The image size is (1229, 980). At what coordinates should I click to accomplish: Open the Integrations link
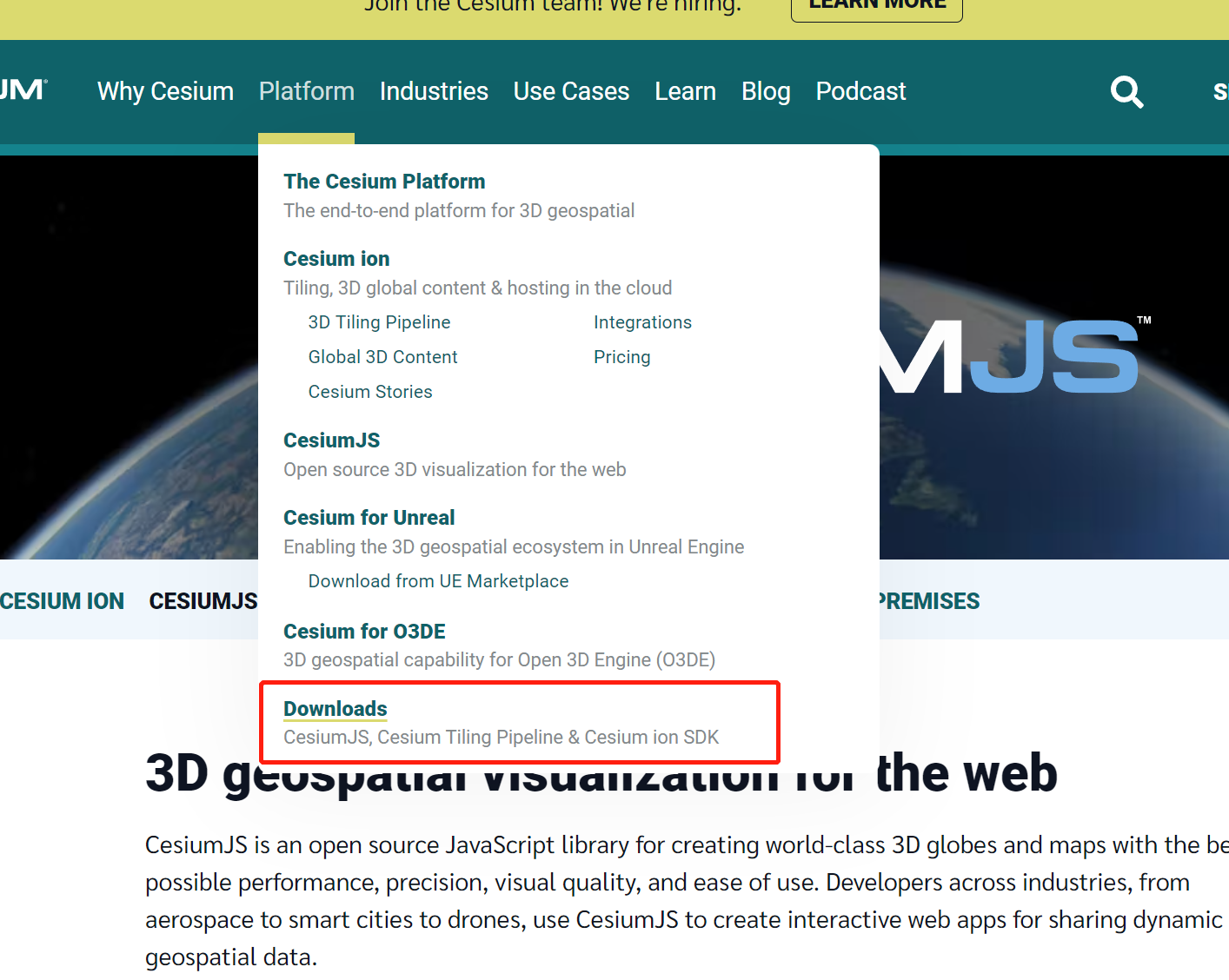(x=642, y=322)
